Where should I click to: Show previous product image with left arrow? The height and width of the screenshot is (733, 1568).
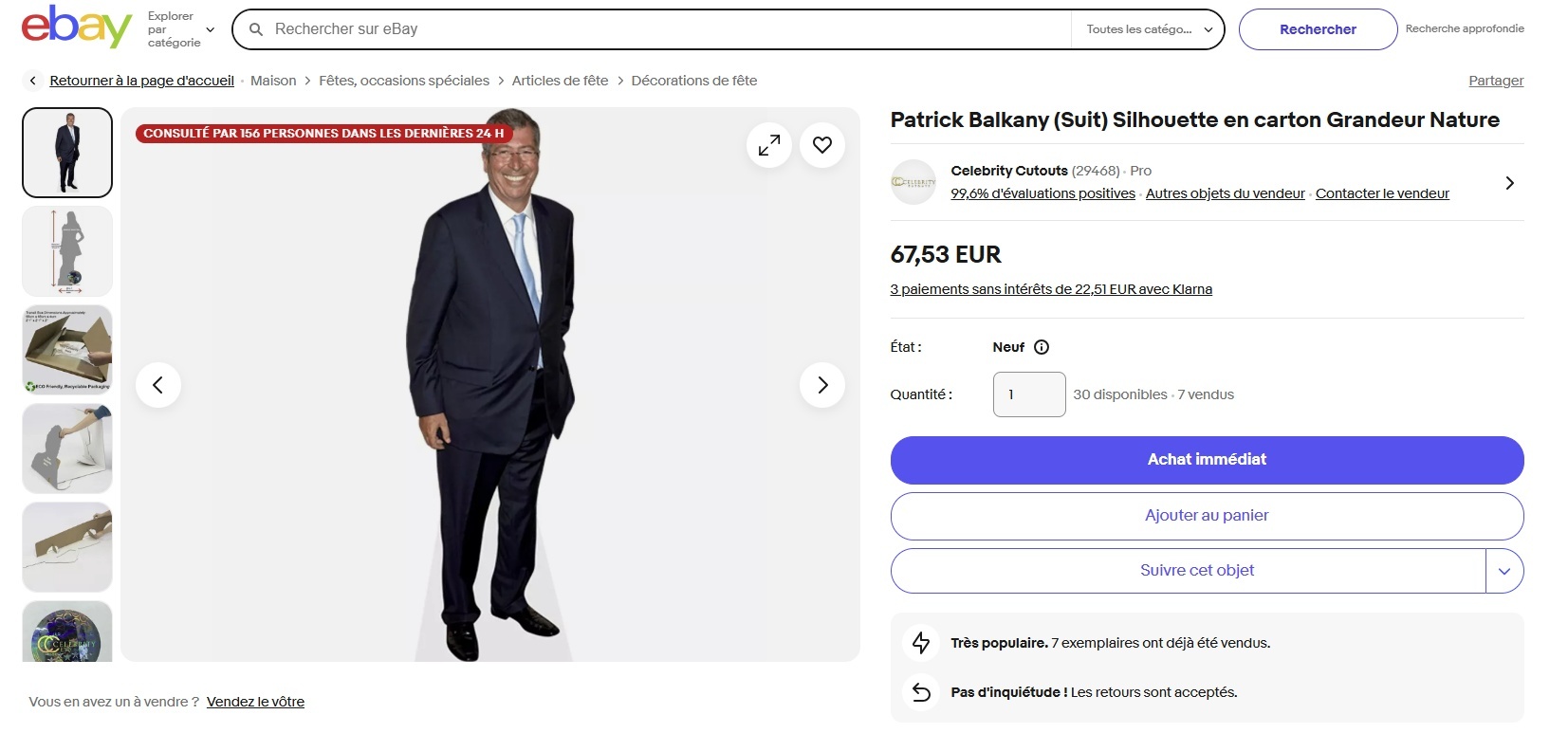pos(158,385)
